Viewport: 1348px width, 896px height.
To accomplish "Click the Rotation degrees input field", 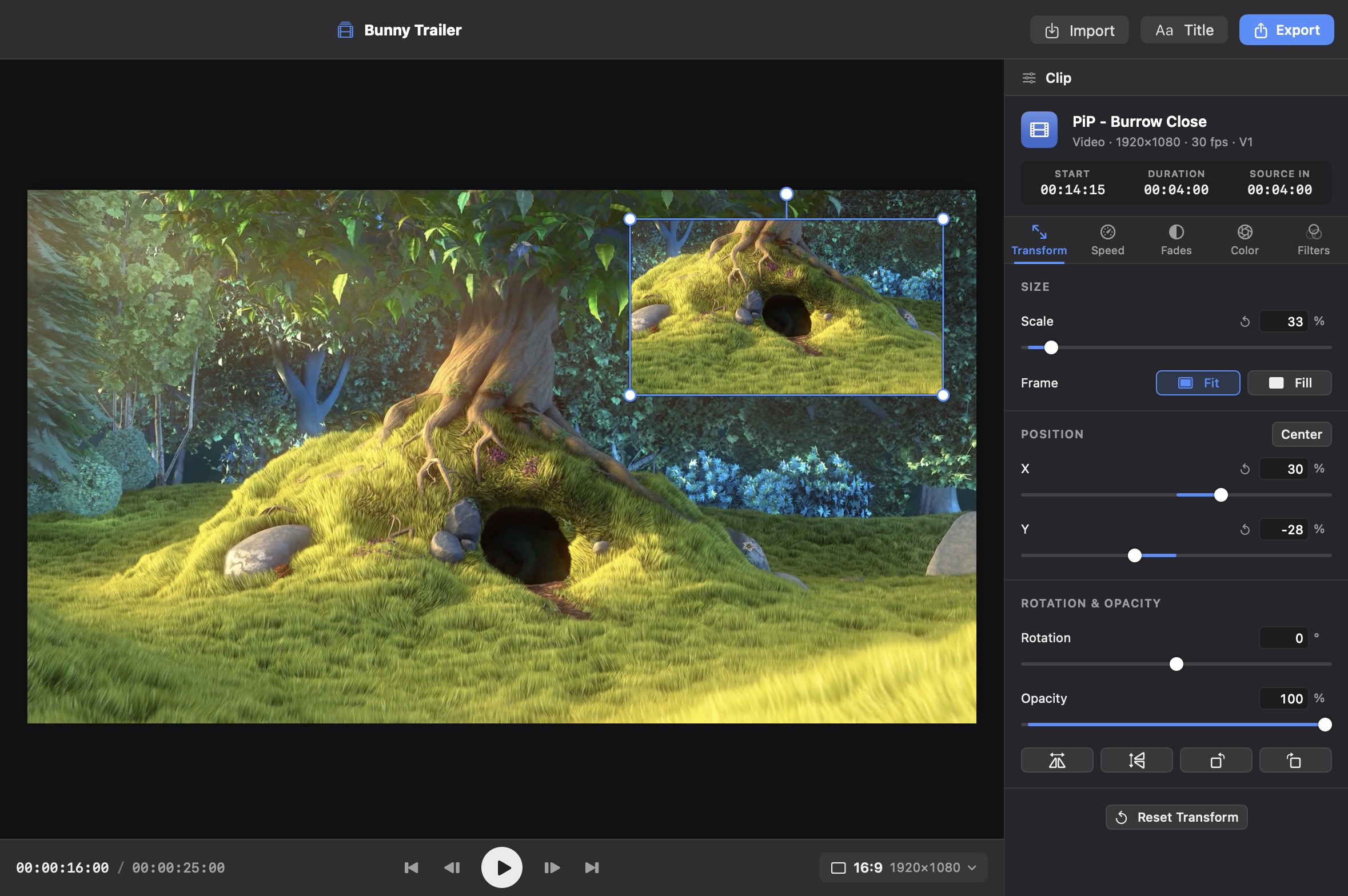I will pos(1283,638).
